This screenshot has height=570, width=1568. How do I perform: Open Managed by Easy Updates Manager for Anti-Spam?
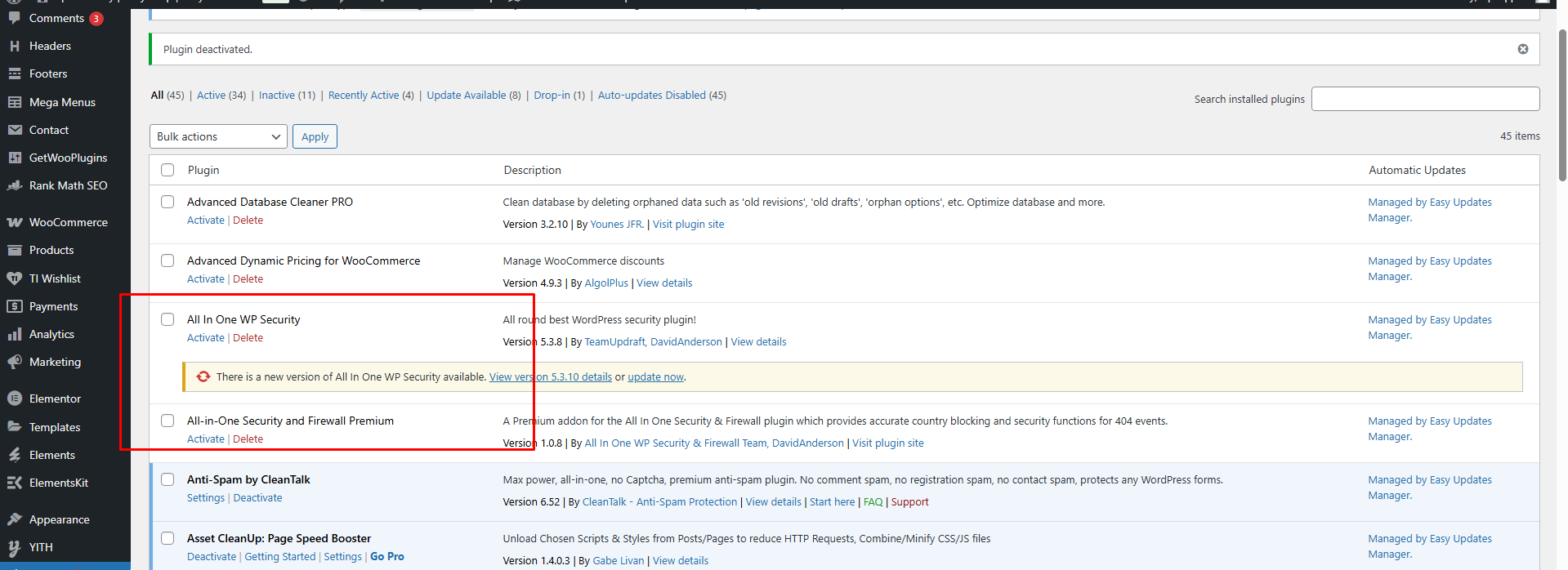[x=1430, y=488]
